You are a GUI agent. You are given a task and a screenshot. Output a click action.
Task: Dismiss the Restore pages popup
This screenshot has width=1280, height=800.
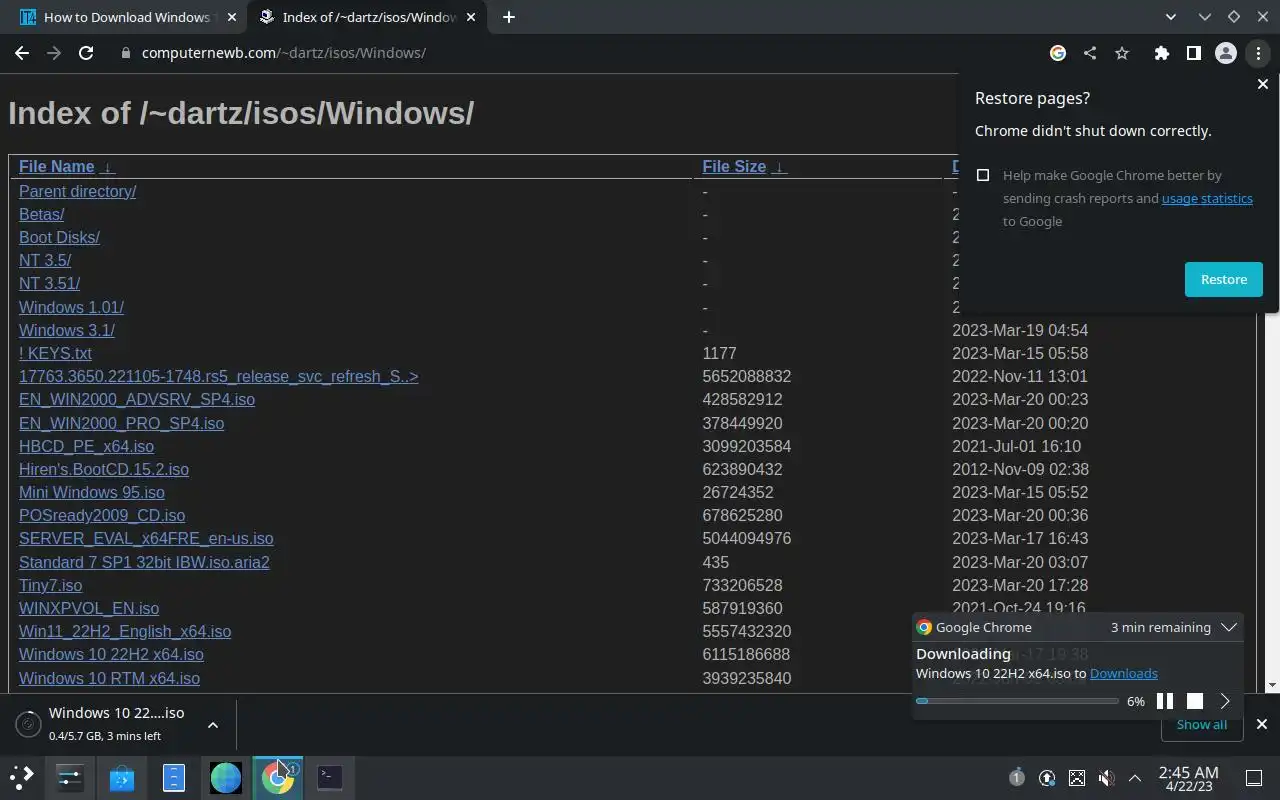coord(1262,85)
